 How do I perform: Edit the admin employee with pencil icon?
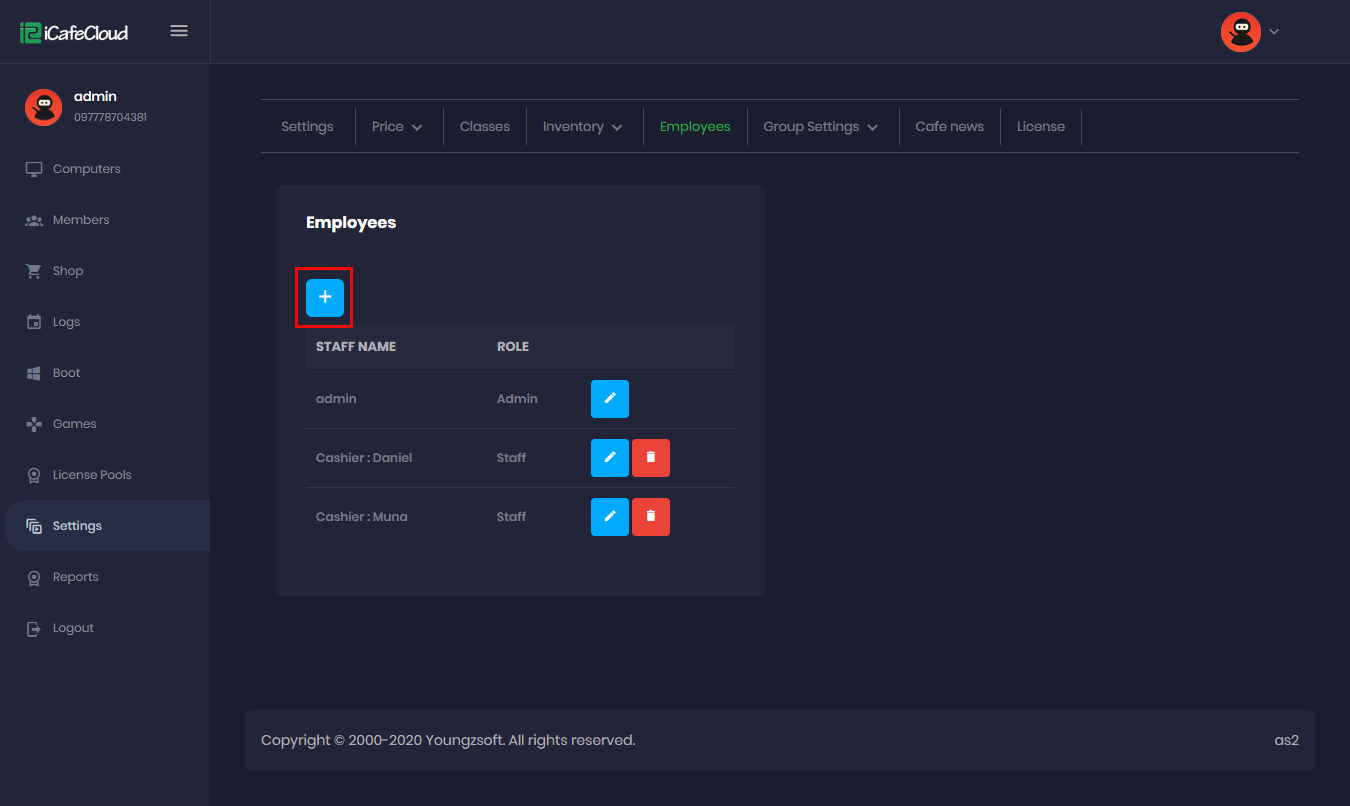tap(609, 399)
